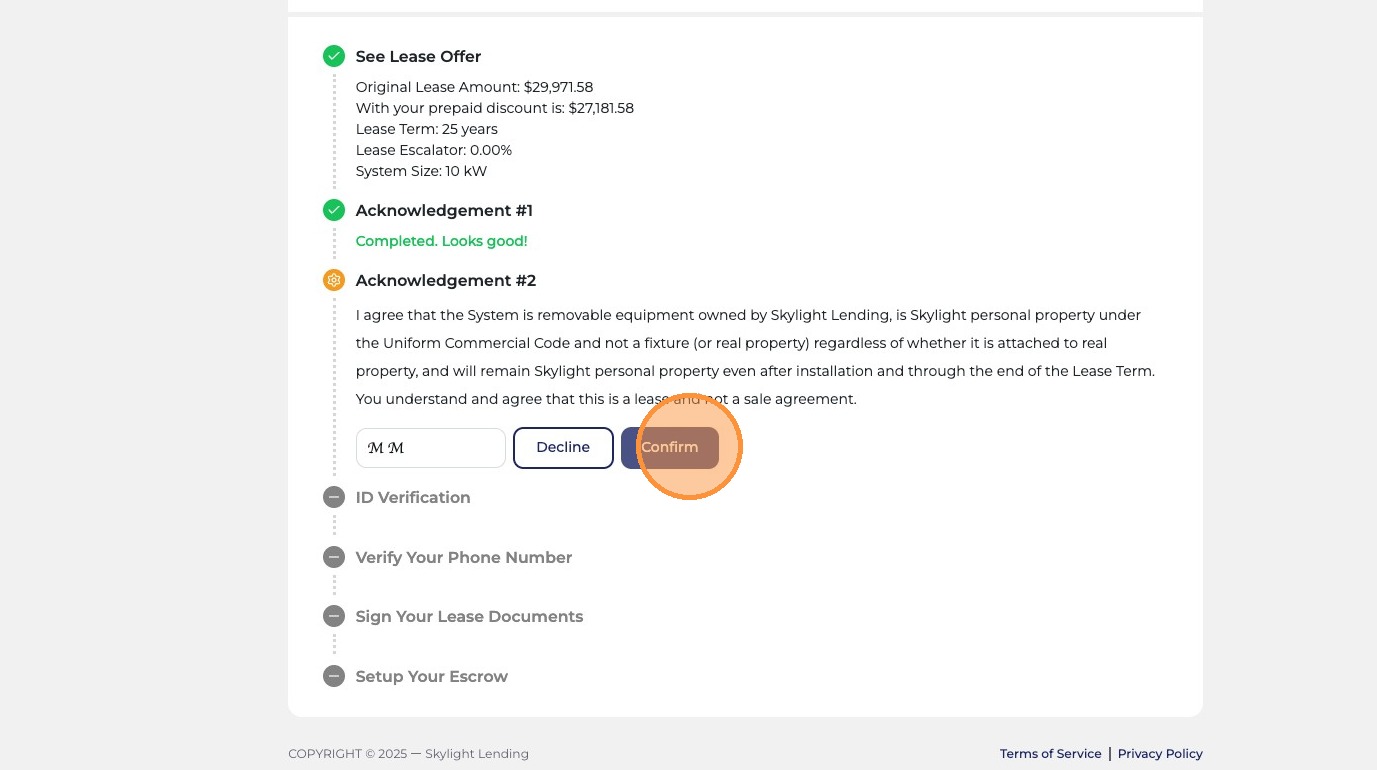Image resolution: width=1377 pixels, height=770 pixels.
Task: Select the Acknowledgement #2 step heading
Action: (446, 281)
